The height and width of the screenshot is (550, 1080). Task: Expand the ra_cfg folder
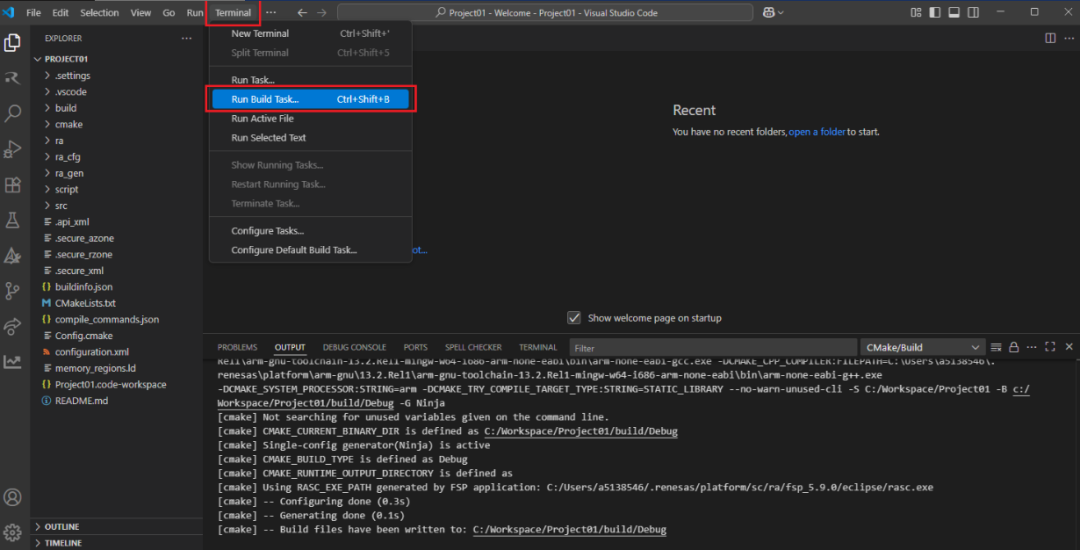coord(68,157)
